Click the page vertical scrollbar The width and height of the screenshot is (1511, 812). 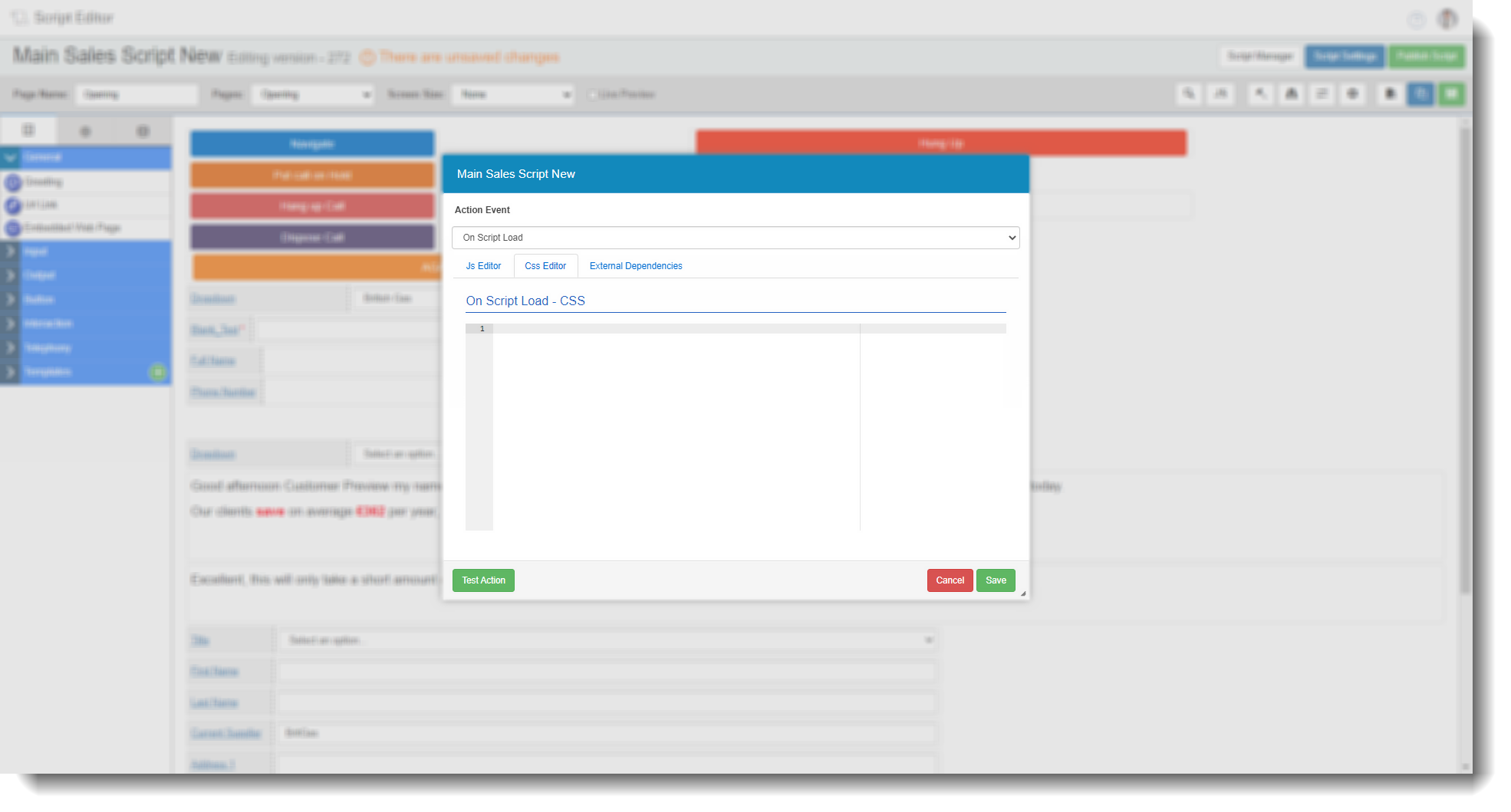(x=1465, y=360)
